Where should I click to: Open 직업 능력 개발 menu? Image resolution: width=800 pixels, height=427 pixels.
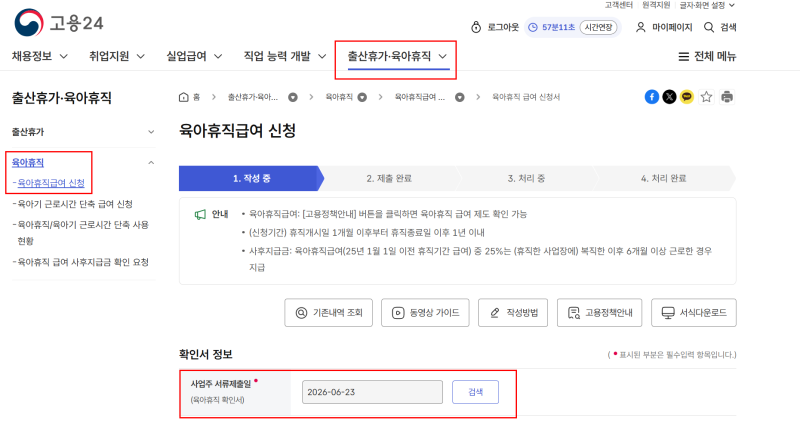(277, 56)
